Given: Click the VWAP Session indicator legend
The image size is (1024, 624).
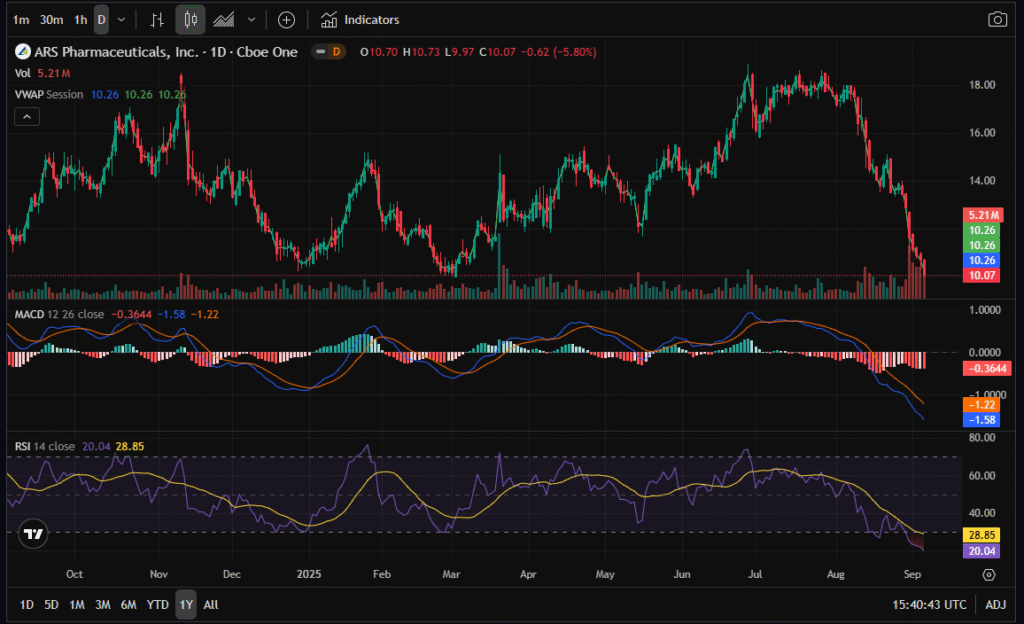Looking at the screenshot, I should pyautogui.click(x=48, y=94).
